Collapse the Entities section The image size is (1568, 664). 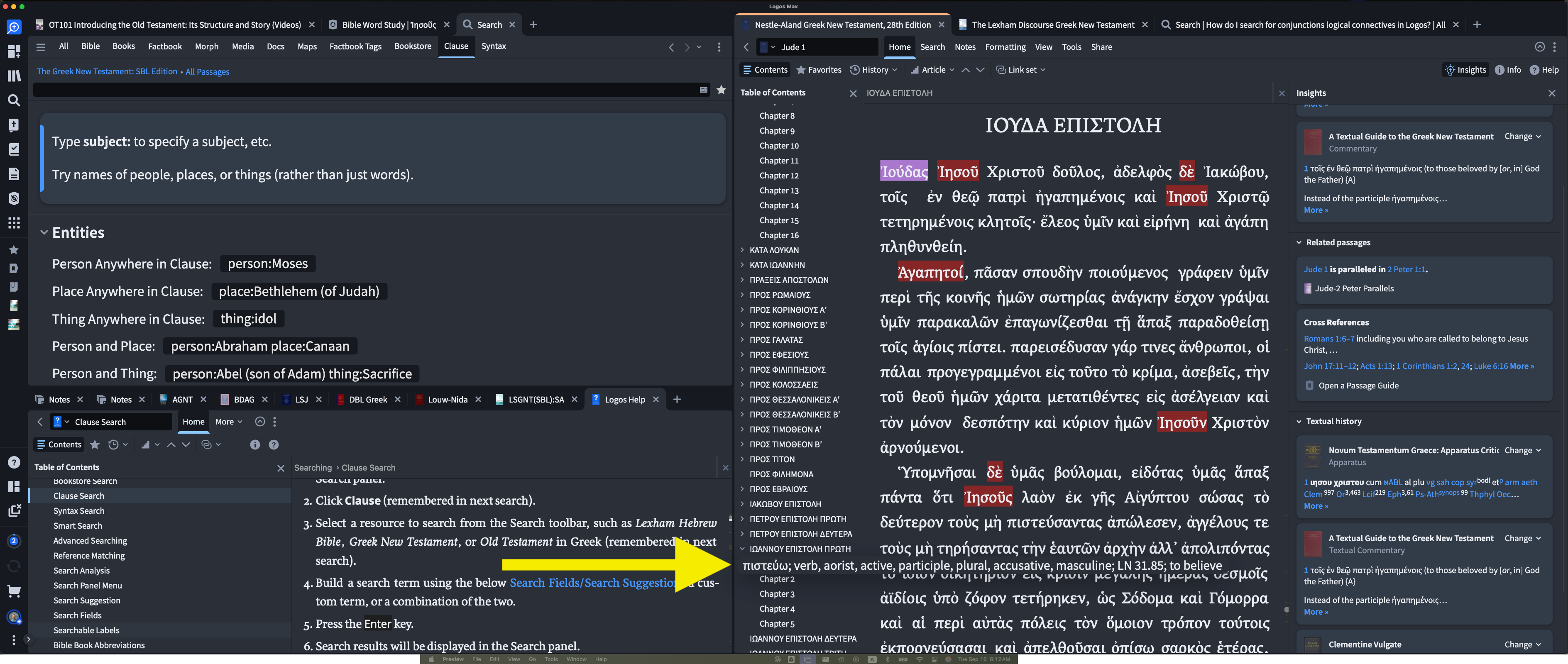click(44, 232)
